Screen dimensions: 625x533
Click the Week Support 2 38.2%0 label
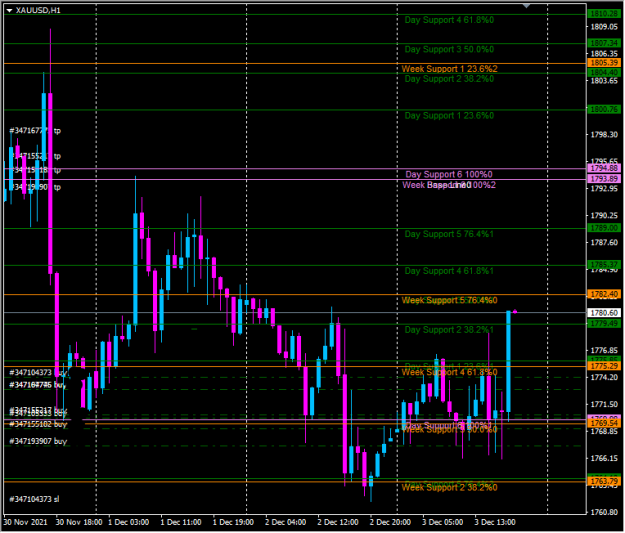point(450,488)
